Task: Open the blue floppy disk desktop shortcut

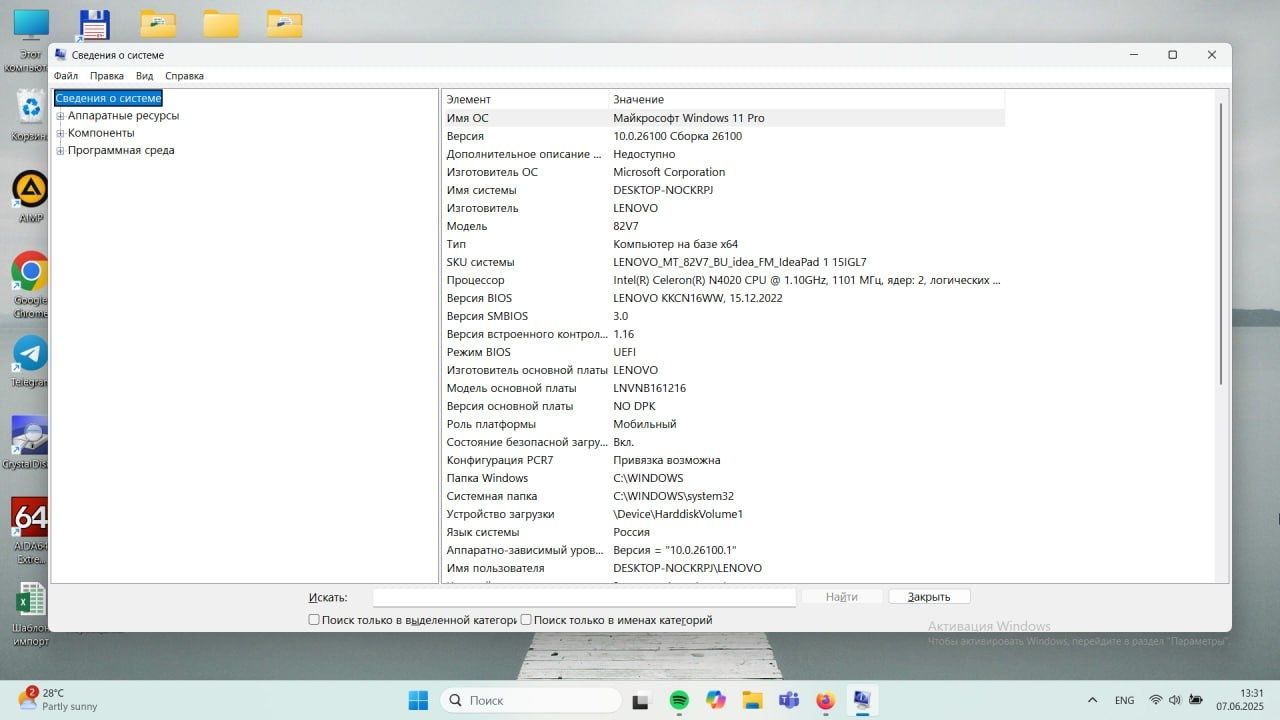Action: pos(94,24)
